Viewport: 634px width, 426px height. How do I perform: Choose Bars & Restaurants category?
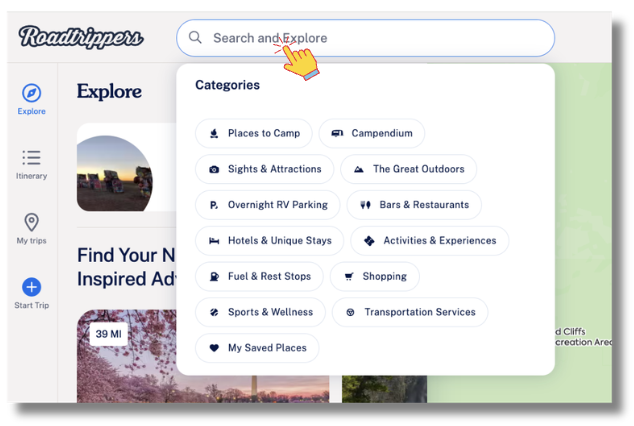coord(414,205)
